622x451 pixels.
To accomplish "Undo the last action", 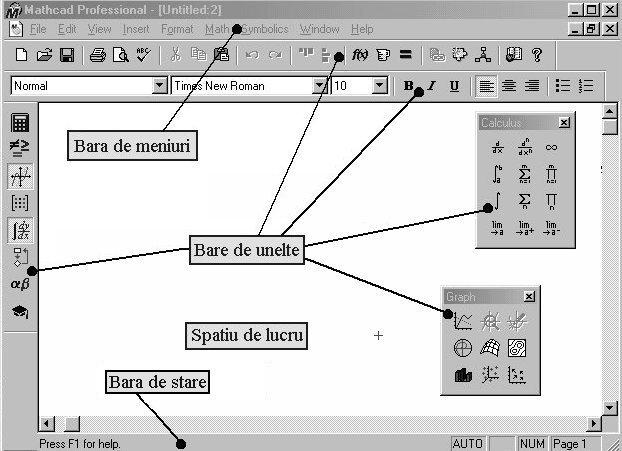I will point(252,55).
